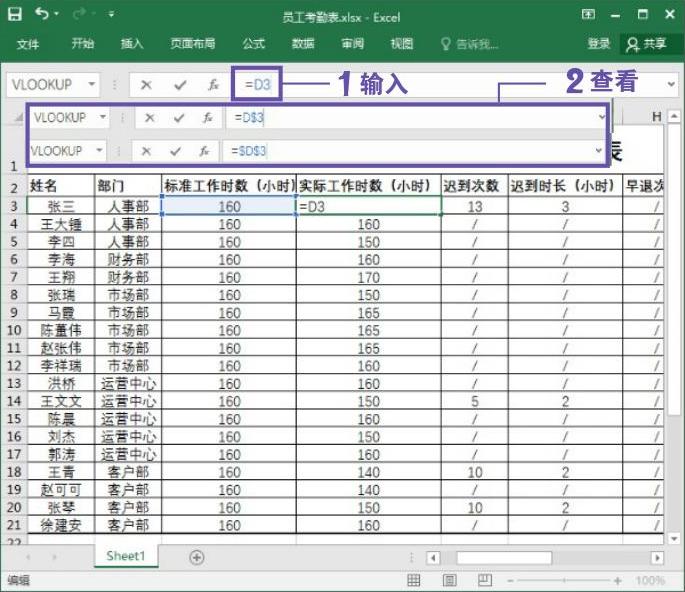Open the 文件 tab
Image resolution: width=685 pixels, height=592 pixels.
click(28, 44)
